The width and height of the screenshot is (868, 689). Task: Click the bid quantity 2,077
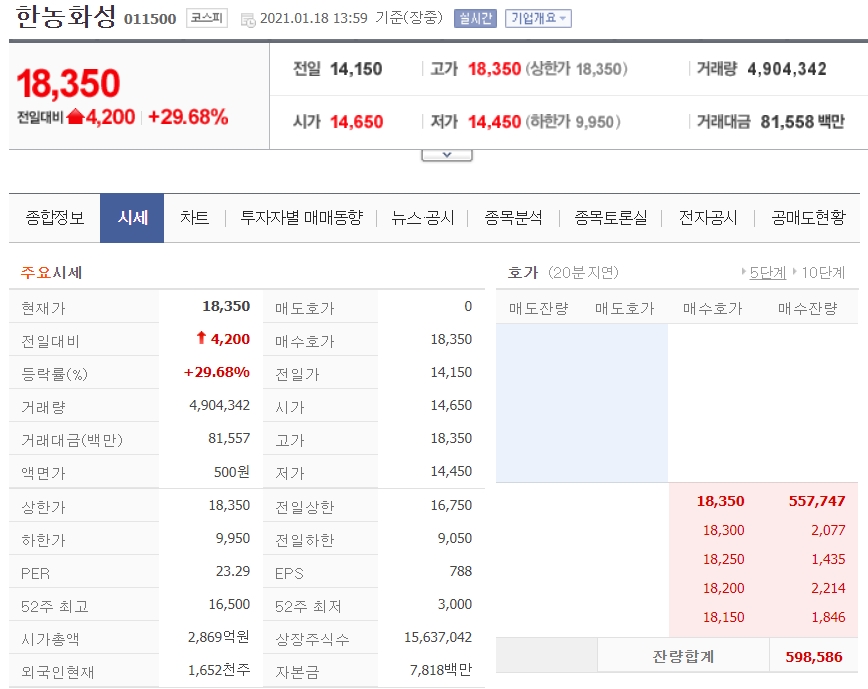point(828,530)
